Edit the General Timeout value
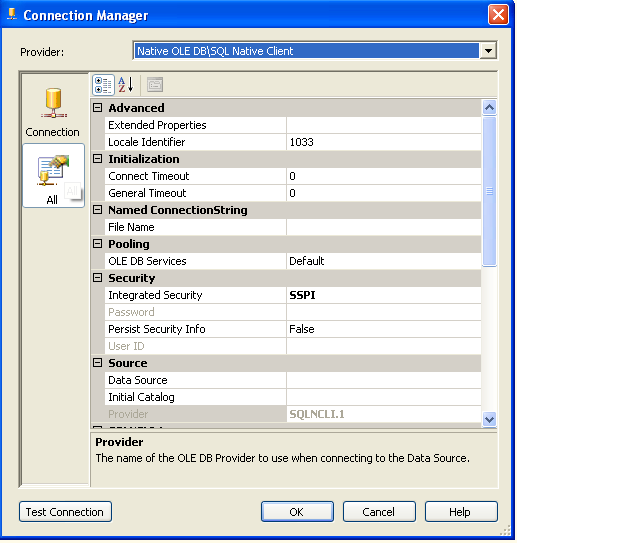Image resolution: width=640 pixels, height=543 pixels. (x=384, y=193)
